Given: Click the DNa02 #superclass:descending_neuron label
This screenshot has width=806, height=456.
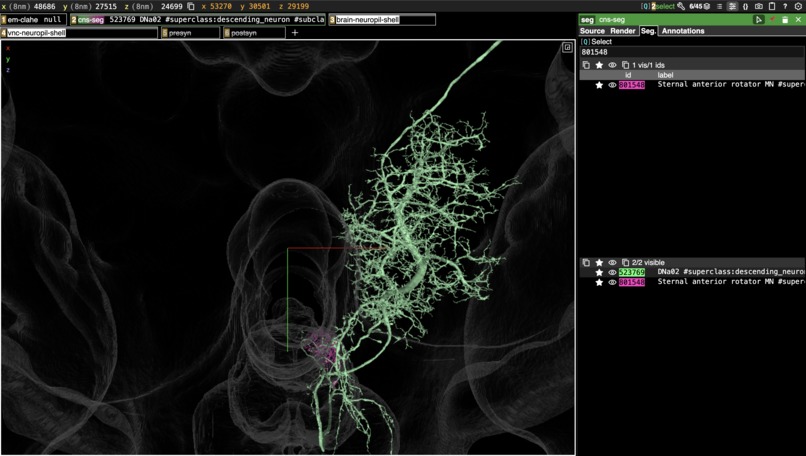Looking at the screenshot, I should point(731,272).
